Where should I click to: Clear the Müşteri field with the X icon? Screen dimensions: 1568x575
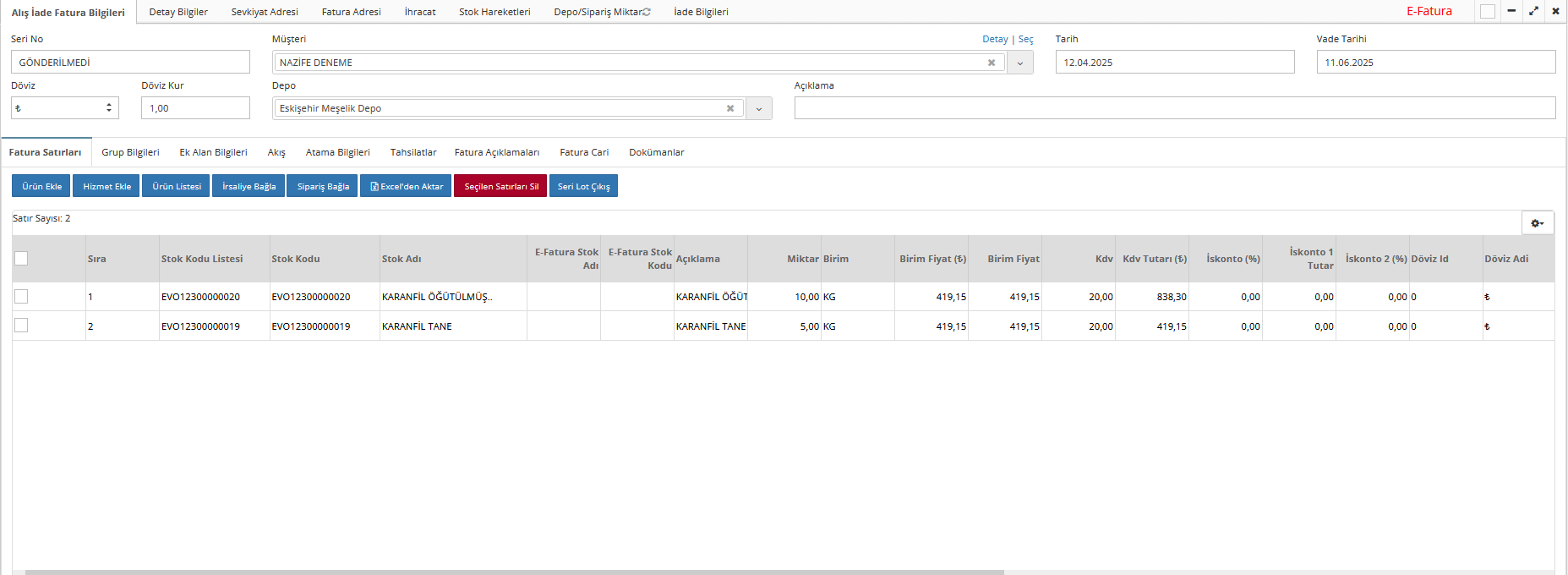click(x=992, y=63)
